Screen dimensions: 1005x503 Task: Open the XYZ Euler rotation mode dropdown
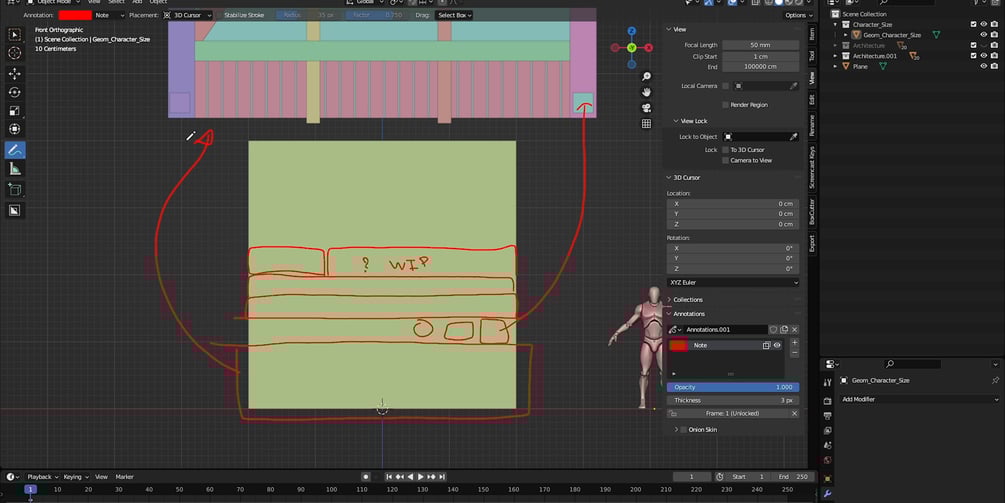point(733,283)
